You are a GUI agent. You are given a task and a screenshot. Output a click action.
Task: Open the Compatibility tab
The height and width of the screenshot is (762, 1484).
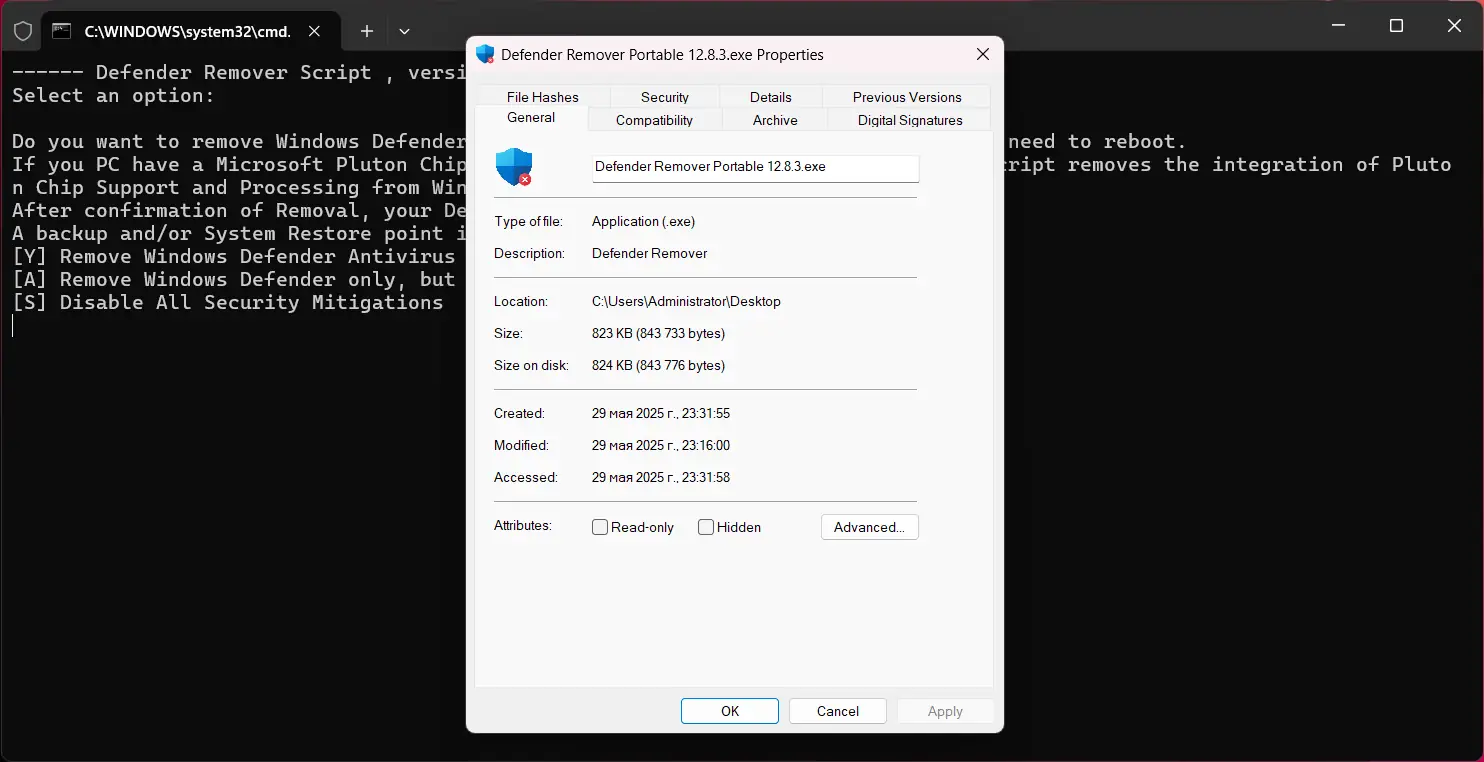click(654, 120)
